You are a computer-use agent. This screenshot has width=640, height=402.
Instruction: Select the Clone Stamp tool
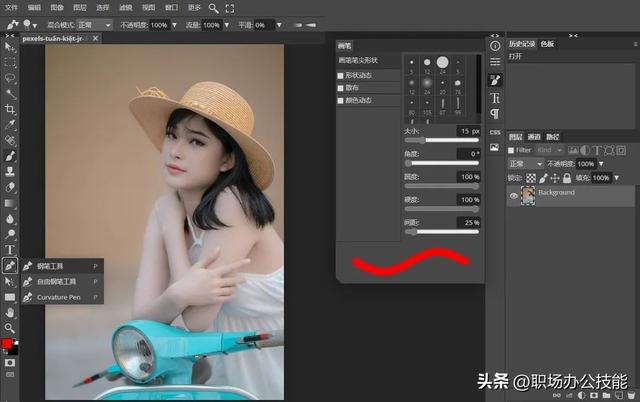pyautogui.click(x=10, y=171)
